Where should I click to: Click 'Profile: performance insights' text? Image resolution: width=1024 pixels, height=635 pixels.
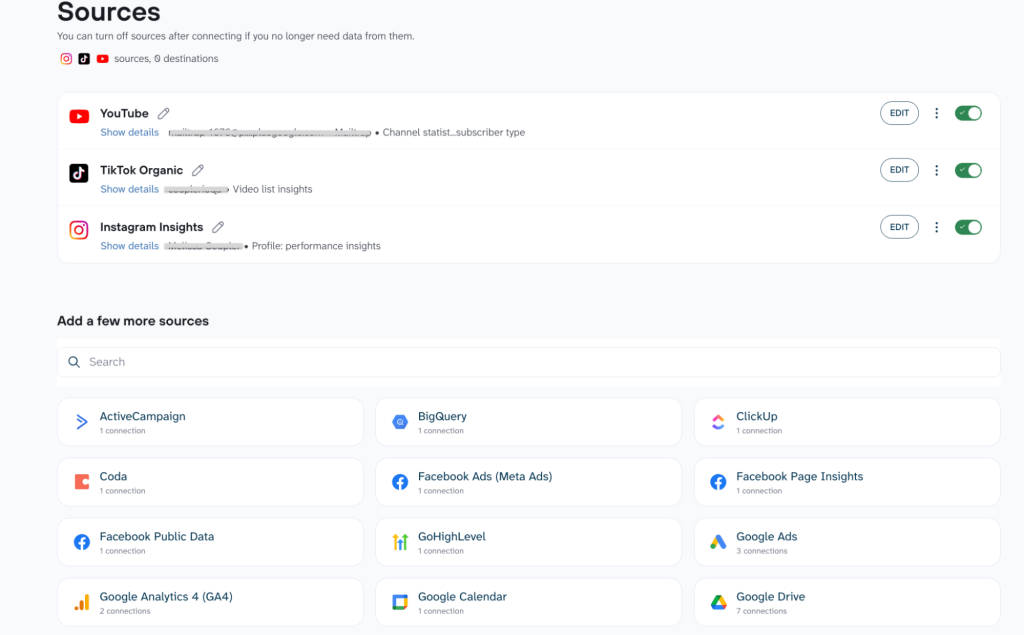point(316,246)
